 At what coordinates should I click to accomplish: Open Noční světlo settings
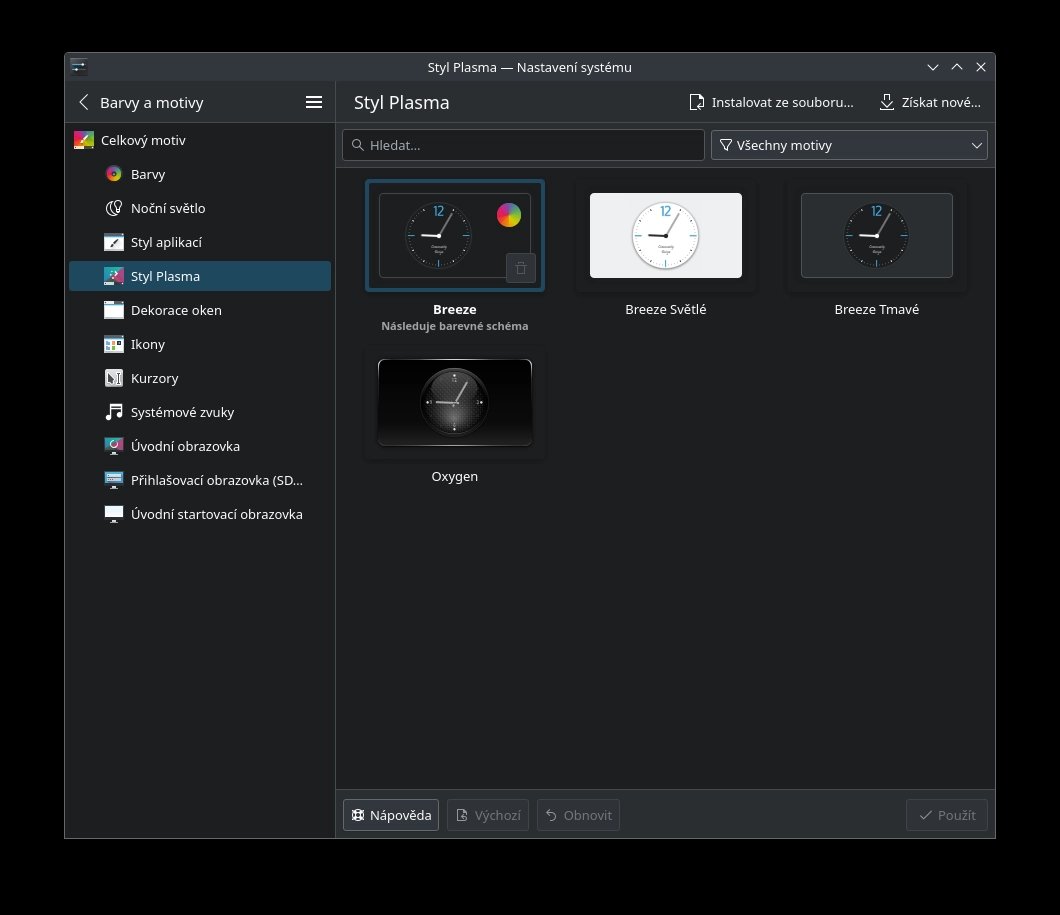[200, 208]
